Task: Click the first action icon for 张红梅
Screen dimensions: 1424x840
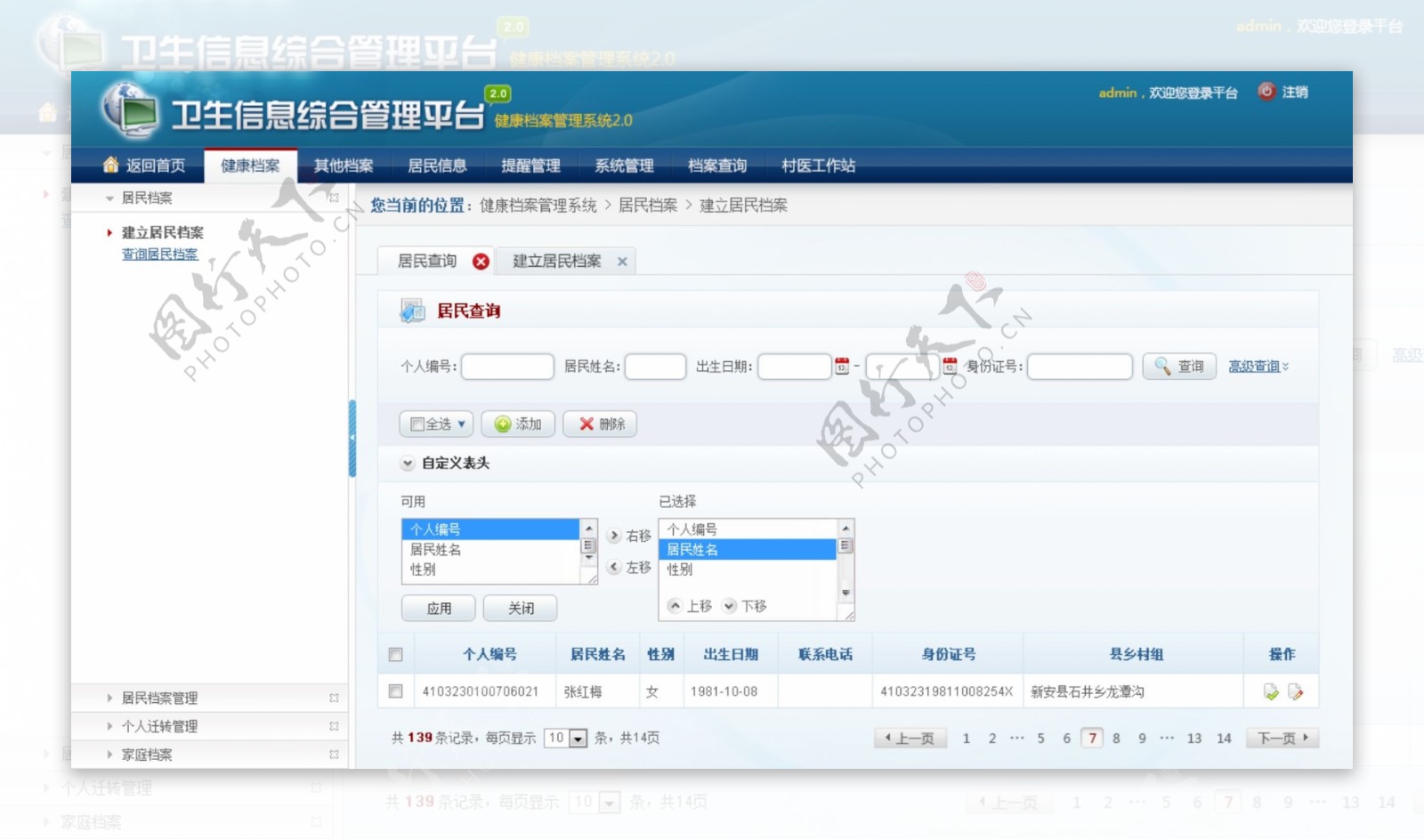Action: click(x=1271, y=692)
